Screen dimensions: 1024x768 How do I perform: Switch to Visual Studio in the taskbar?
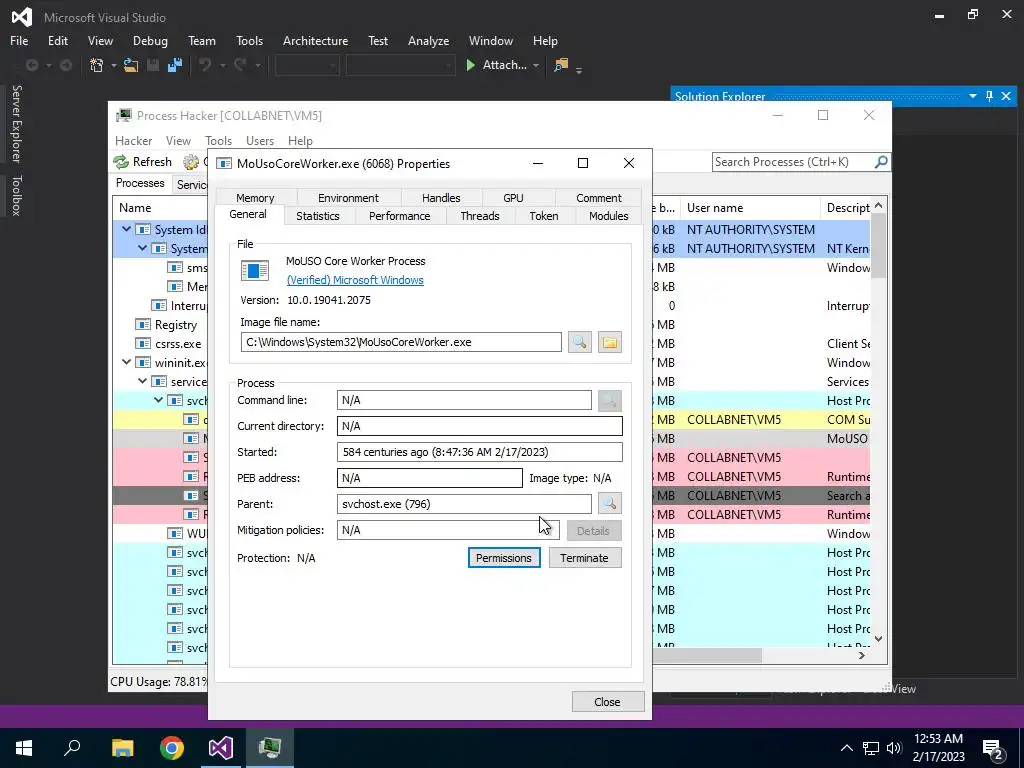[x=221, y=748]
